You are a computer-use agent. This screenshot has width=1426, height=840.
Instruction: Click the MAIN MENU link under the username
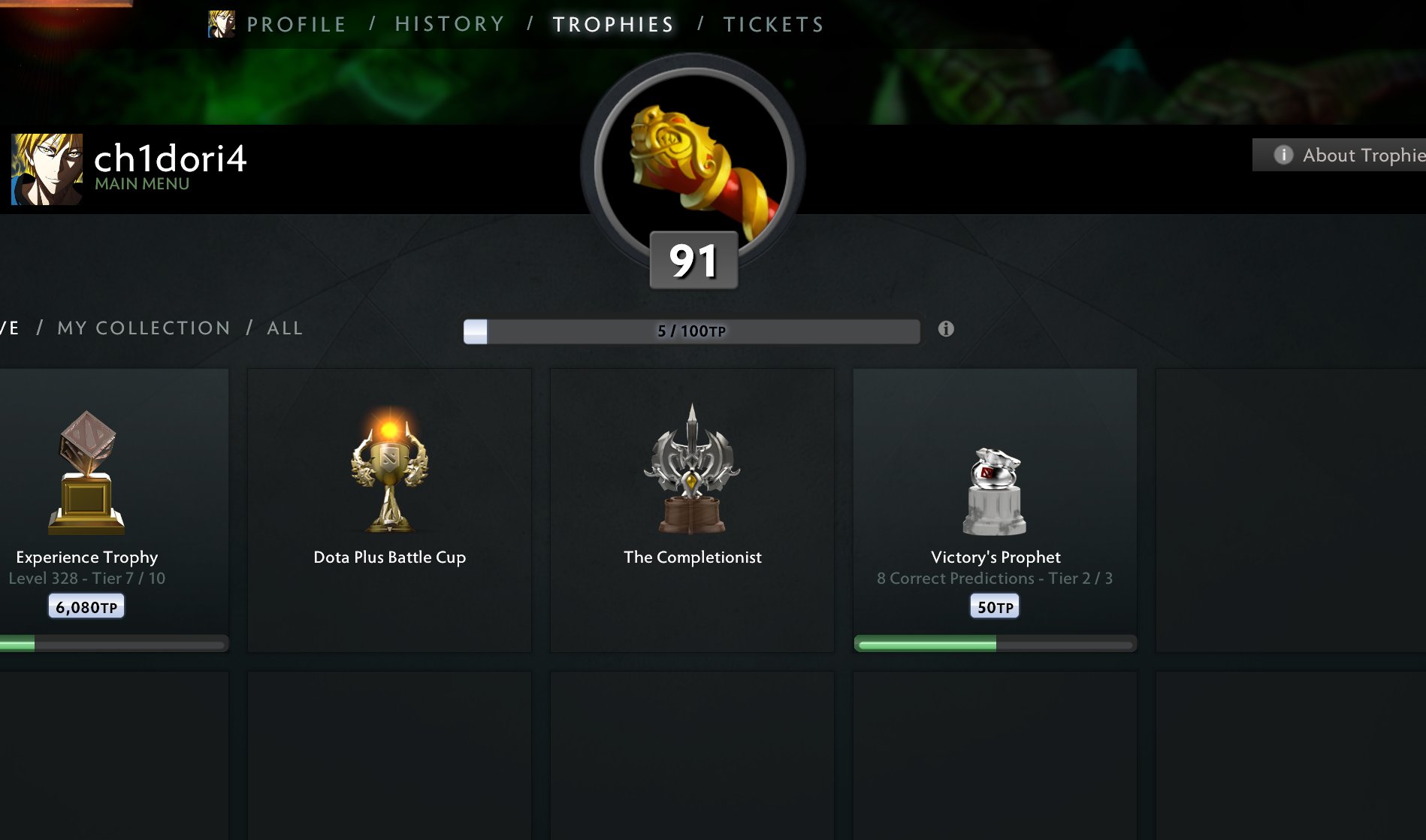click(x=142, y=184)
